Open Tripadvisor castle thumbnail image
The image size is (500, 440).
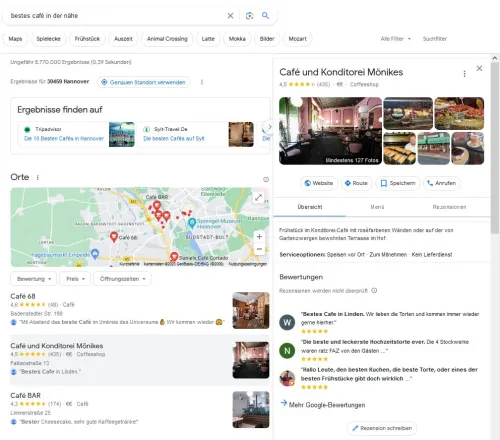pos(122,134)
